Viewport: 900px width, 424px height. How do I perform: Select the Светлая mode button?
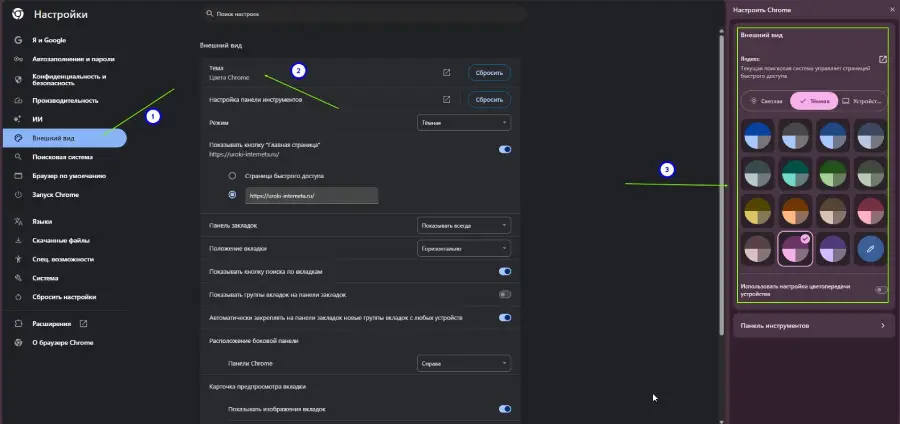[766, 101]
